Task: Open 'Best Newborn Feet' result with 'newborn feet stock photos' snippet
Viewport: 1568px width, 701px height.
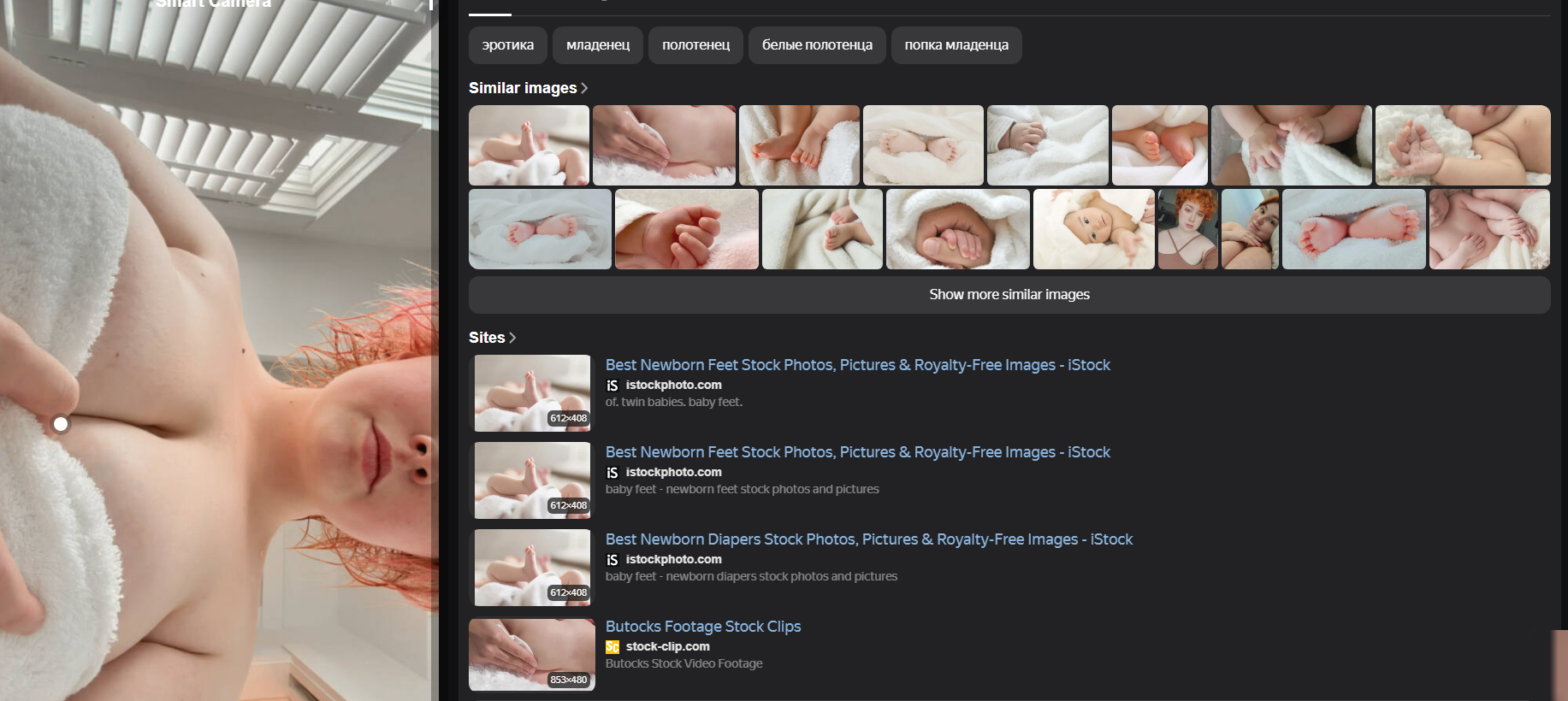Action: click(x=857, y=452)
